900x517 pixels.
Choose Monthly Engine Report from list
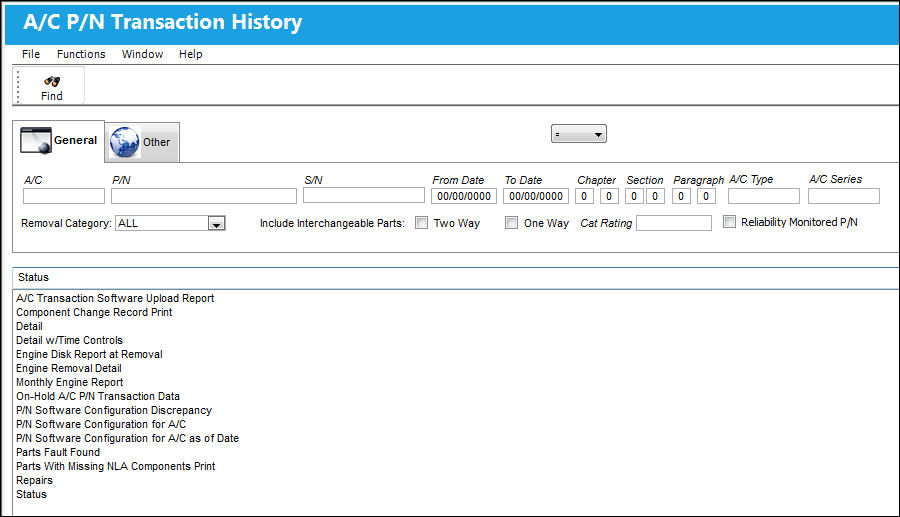(x=69, y=382)
